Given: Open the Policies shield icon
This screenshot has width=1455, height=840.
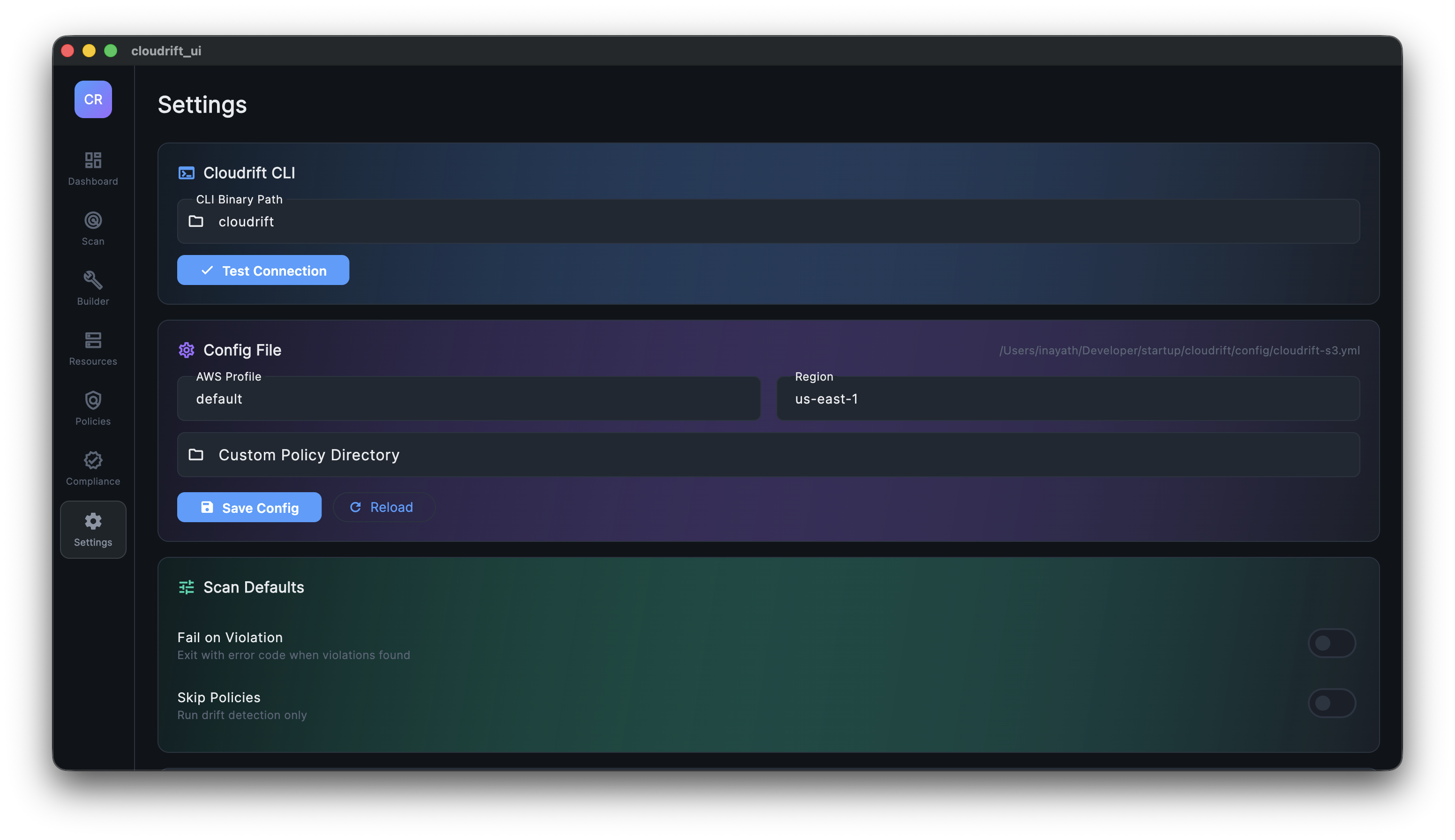Looking at the screenshot, I should click(x=93, y=400).
